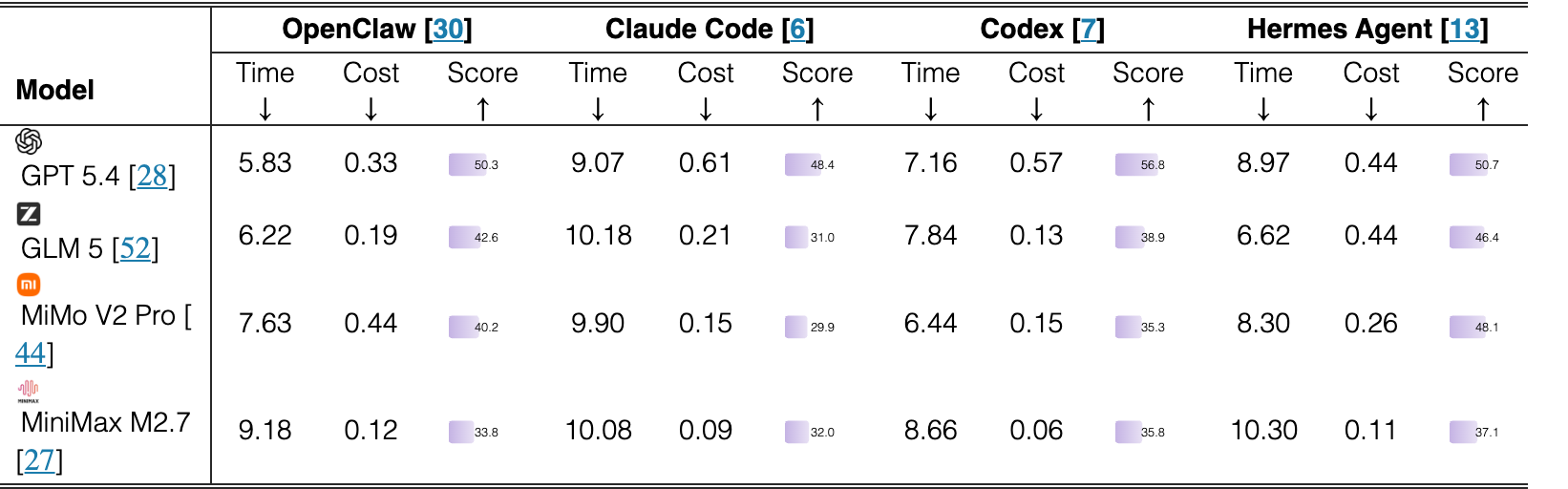This screenshot has height=489, width=1568.
Task: Click the down arrow under Claude Code Cost
Action: click(706, 110)
